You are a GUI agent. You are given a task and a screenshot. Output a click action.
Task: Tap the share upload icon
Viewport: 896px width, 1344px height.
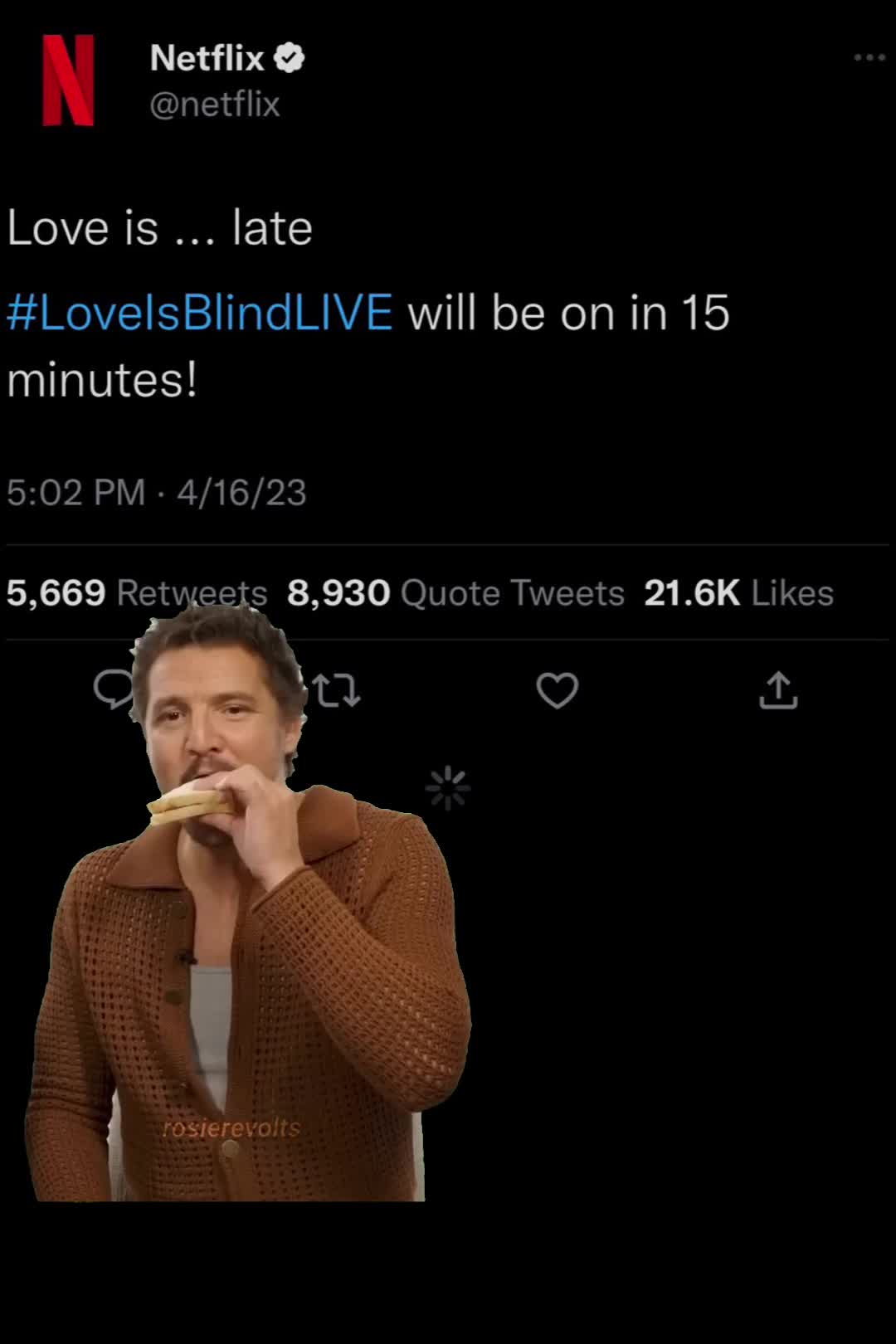click(778, 690)
